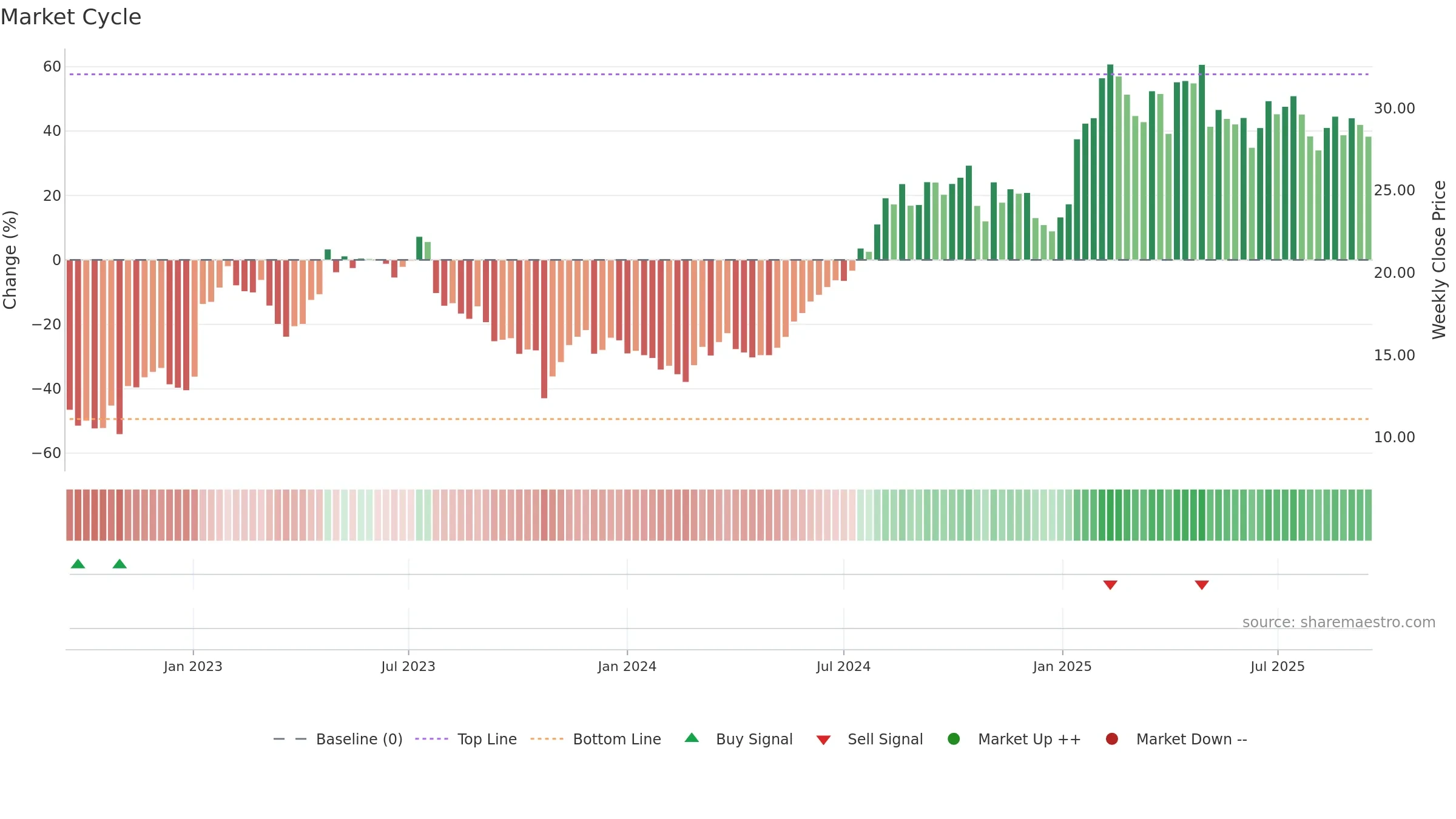Screen dimensions: 1456x819
Task: Click the second red sell signal marker
Action: (1202, 585)
